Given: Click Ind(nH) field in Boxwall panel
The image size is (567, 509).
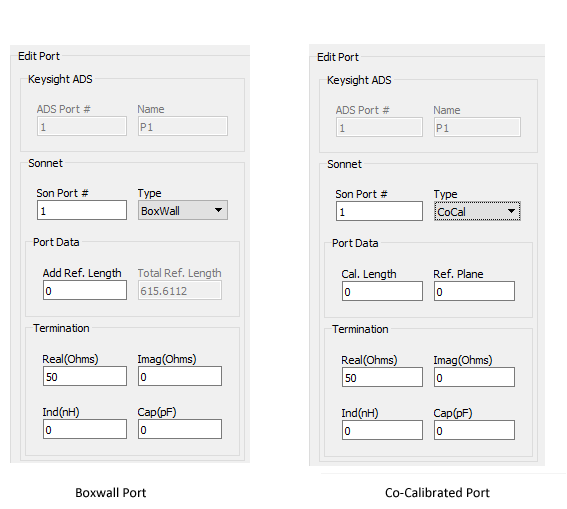Looking at the screenshot, I should [x=85, y=429].
